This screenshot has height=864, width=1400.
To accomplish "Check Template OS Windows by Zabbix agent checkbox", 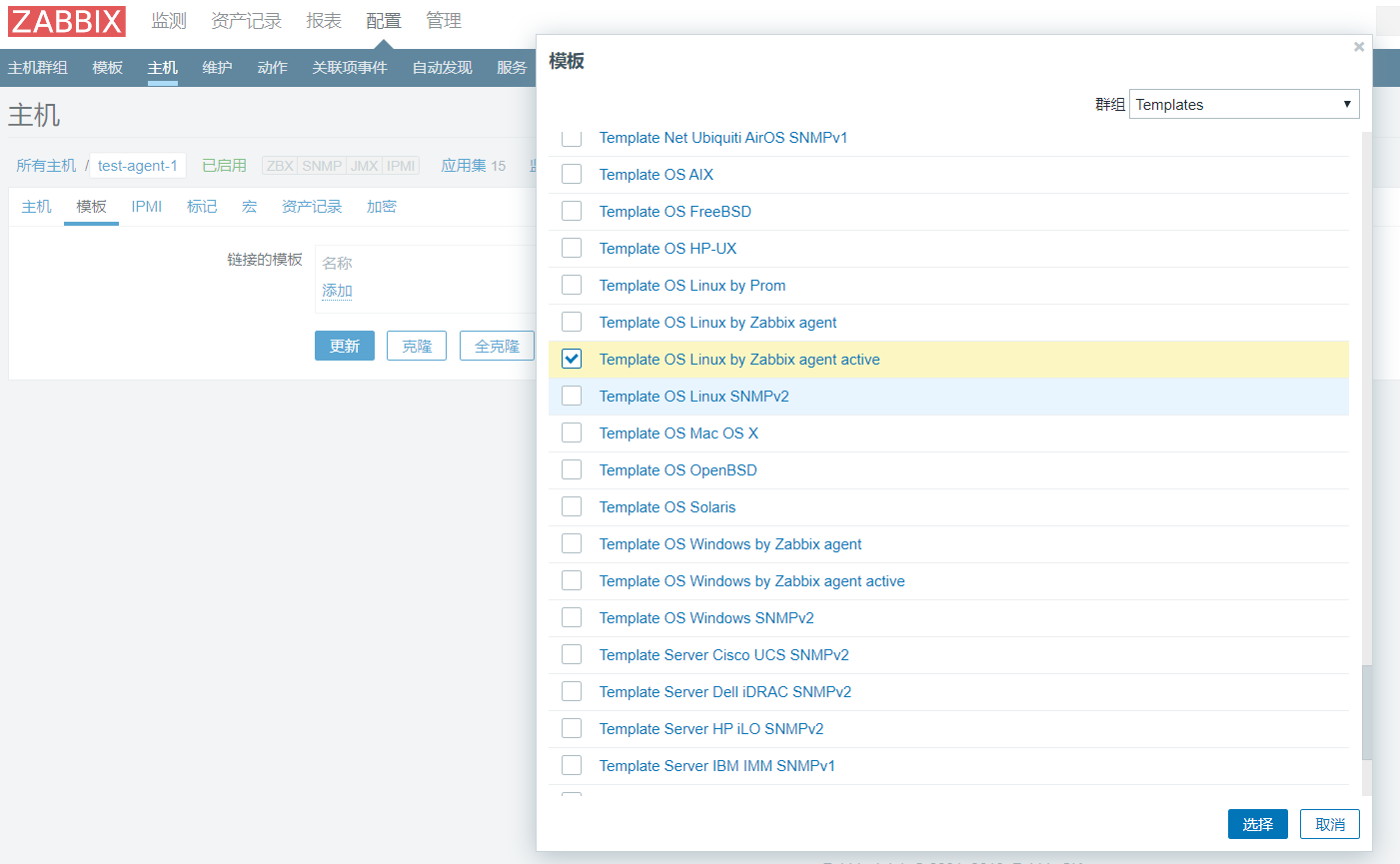I will pos(572,543).
